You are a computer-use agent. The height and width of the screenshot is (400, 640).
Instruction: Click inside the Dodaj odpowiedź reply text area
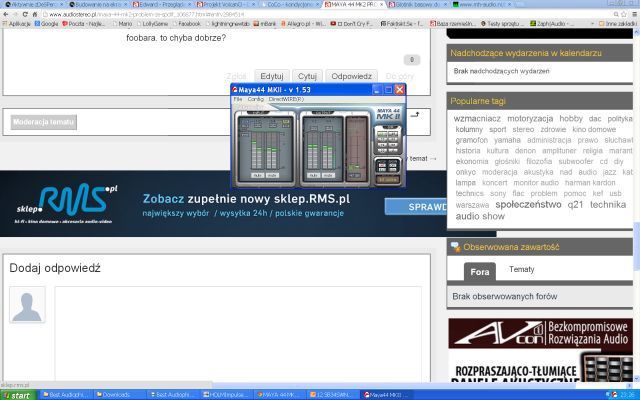[x=238, y=334]
